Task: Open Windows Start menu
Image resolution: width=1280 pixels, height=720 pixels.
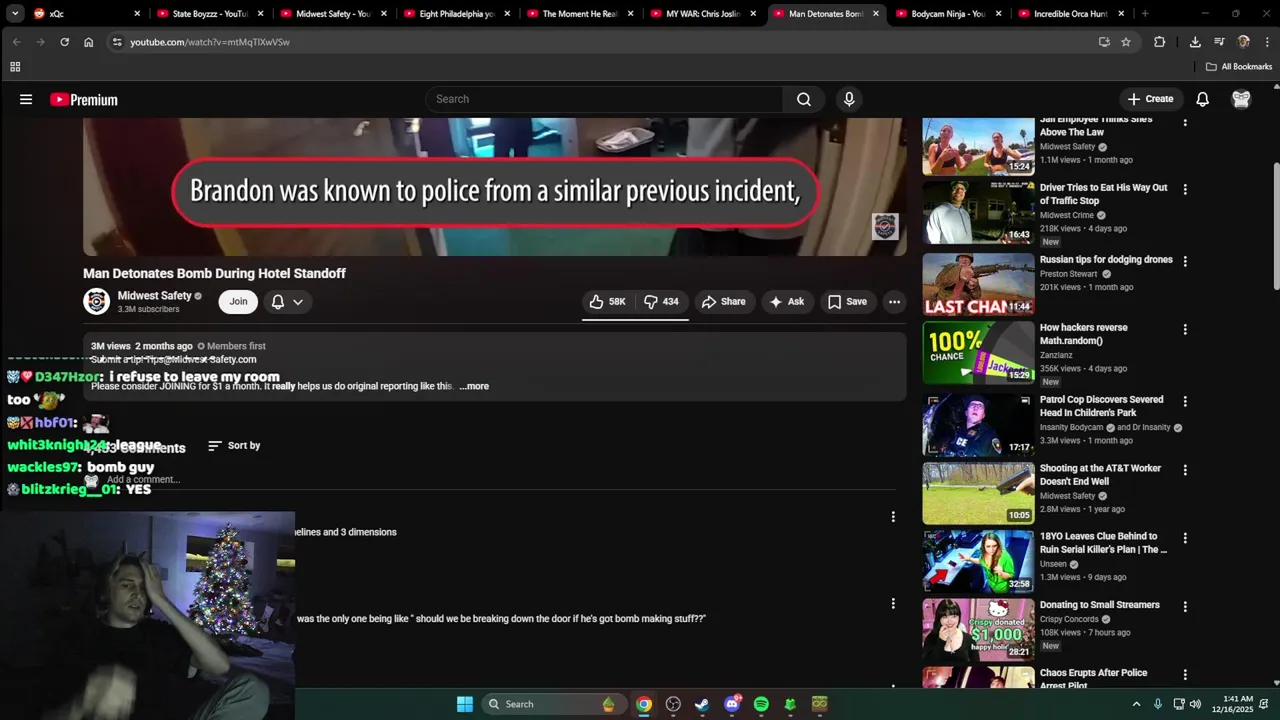Action: [465, 704]
